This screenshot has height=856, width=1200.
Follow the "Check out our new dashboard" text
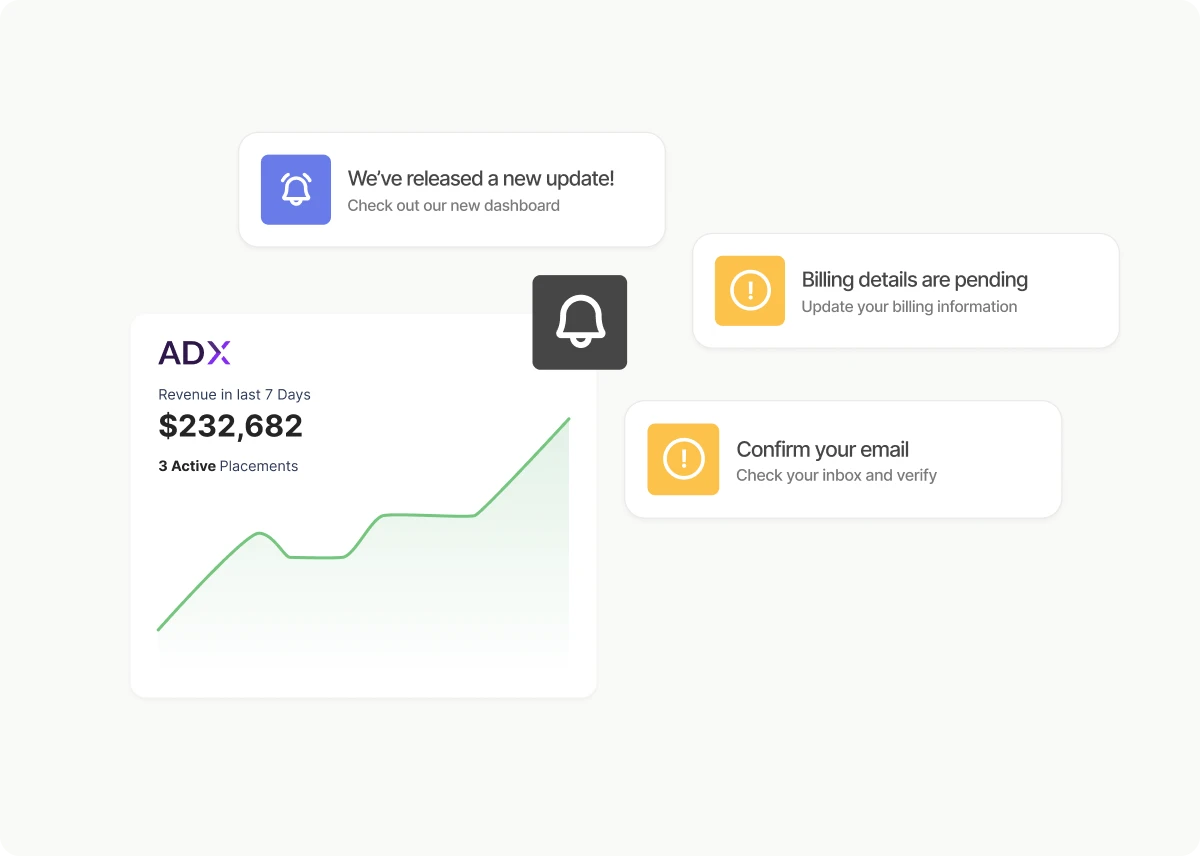click(453, 206)
